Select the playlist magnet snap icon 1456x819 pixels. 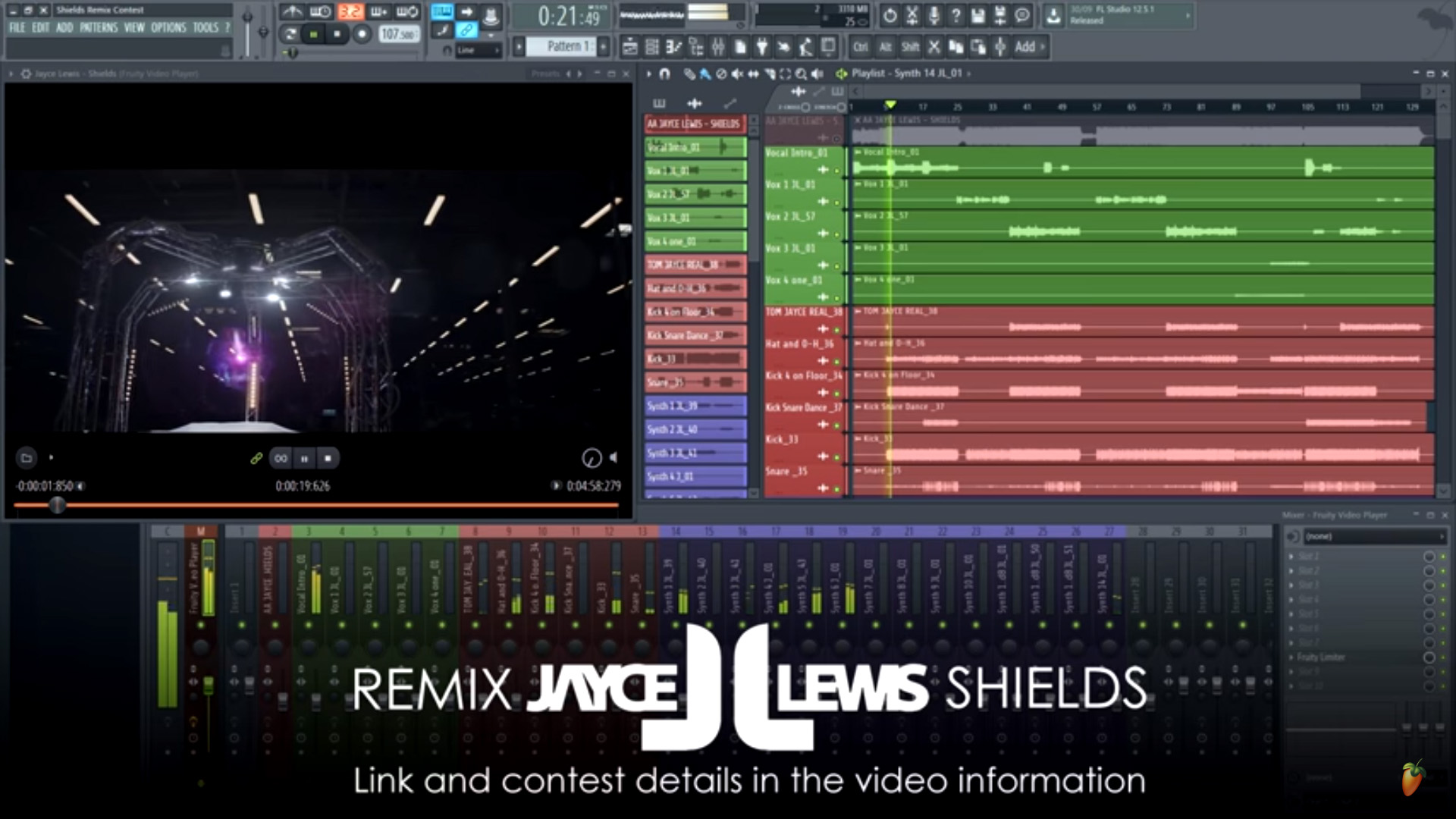tap(665, 74)
